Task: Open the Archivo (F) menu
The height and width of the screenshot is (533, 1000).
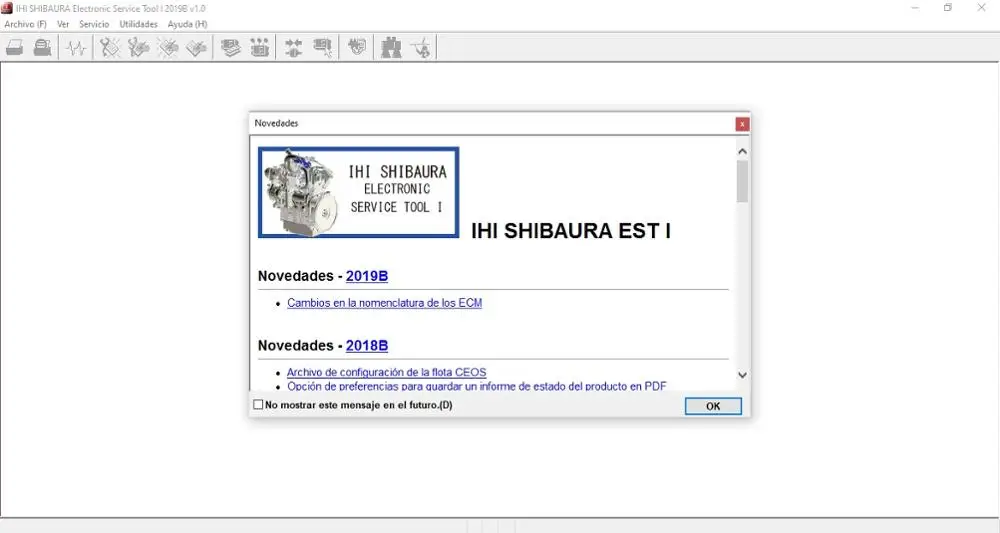Action: pos(26,24)
